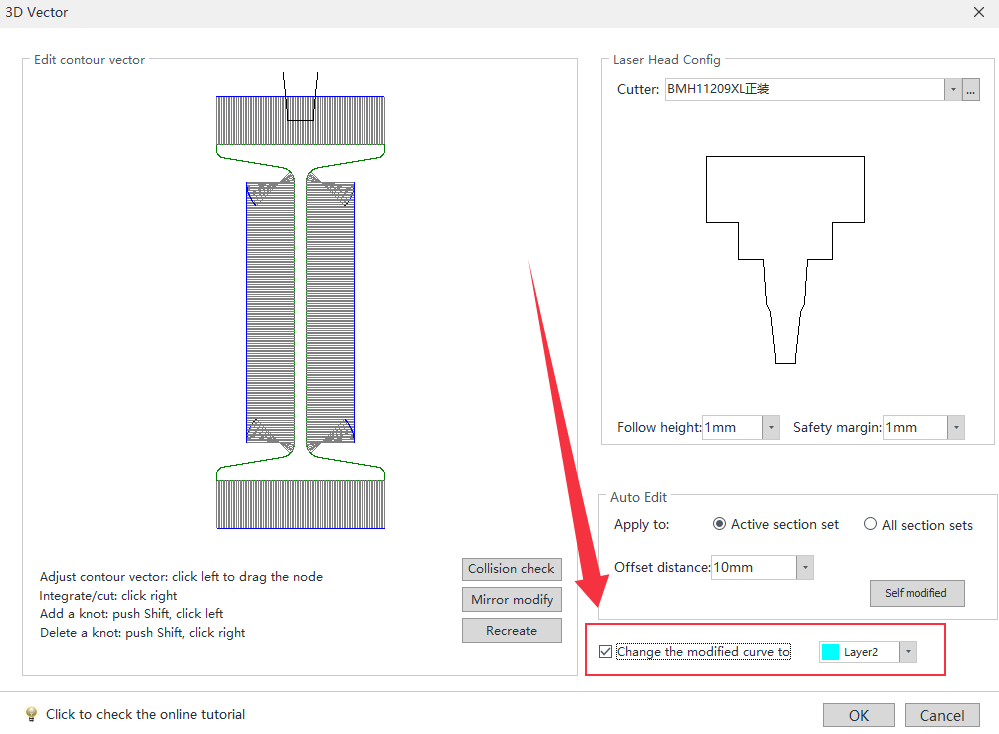Viewport: 999px width, 734px height.
Task: Click the bottom hatched flange in contour editor
Action: (x=300, y=504)
